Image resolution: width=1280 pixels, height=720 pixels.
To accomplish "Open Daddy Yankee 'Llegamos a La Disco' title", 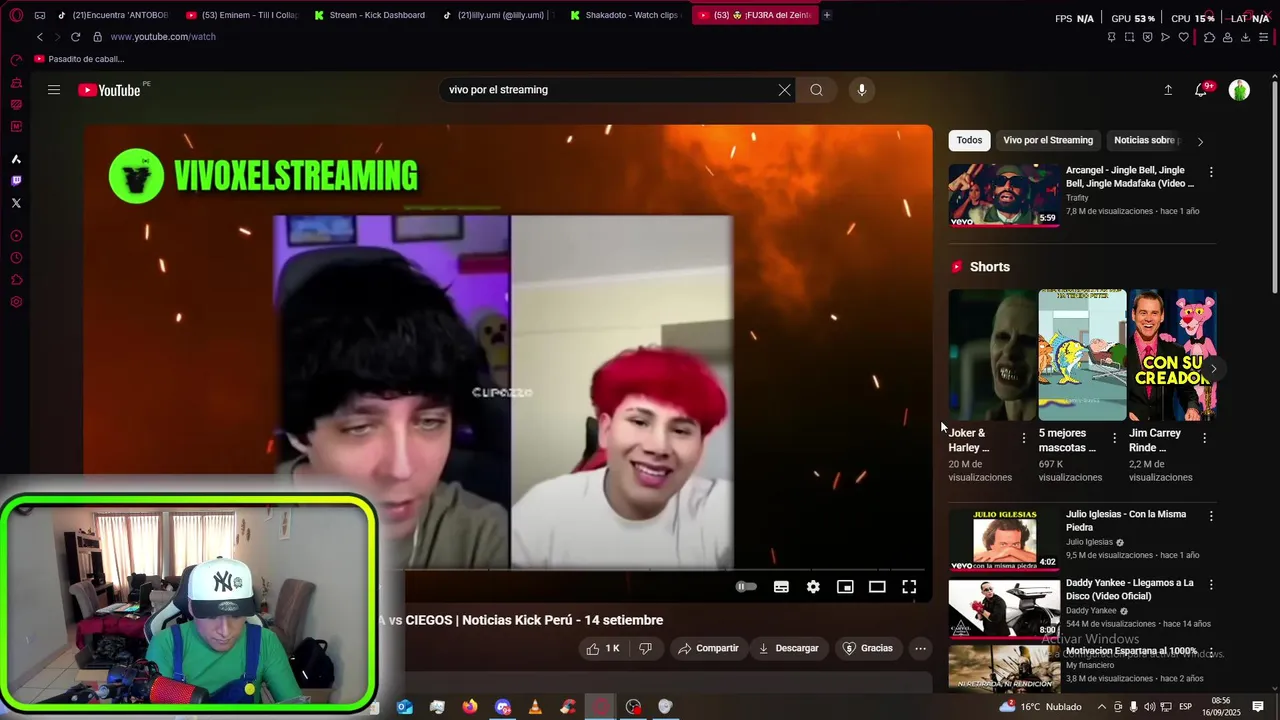I will 1129,589.
